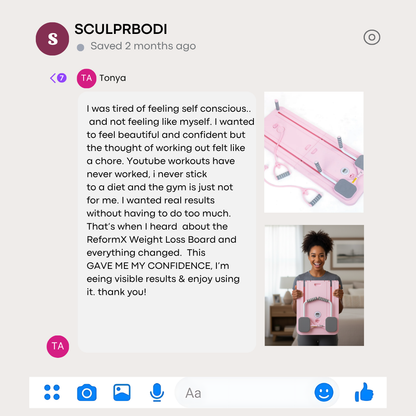The width and height of the screenshot is (416, 416).
Task: Click the grey status dot beside Saved
Action: [x=80, y=47]
